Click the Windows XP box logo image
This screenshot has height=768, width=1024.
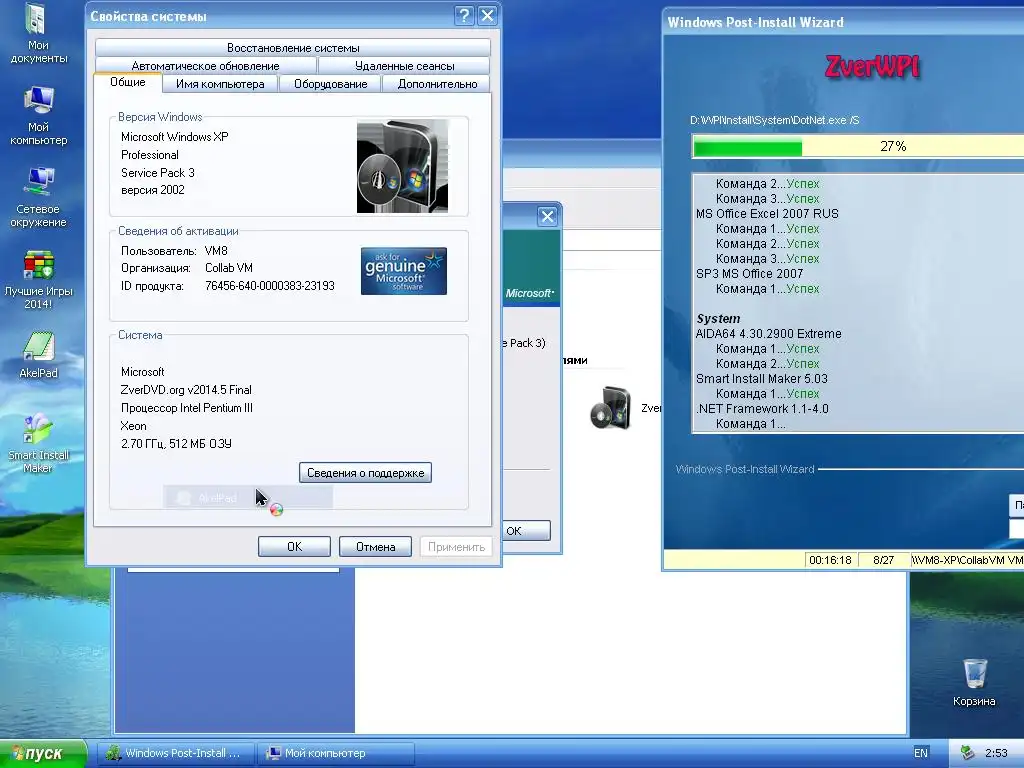402,166
